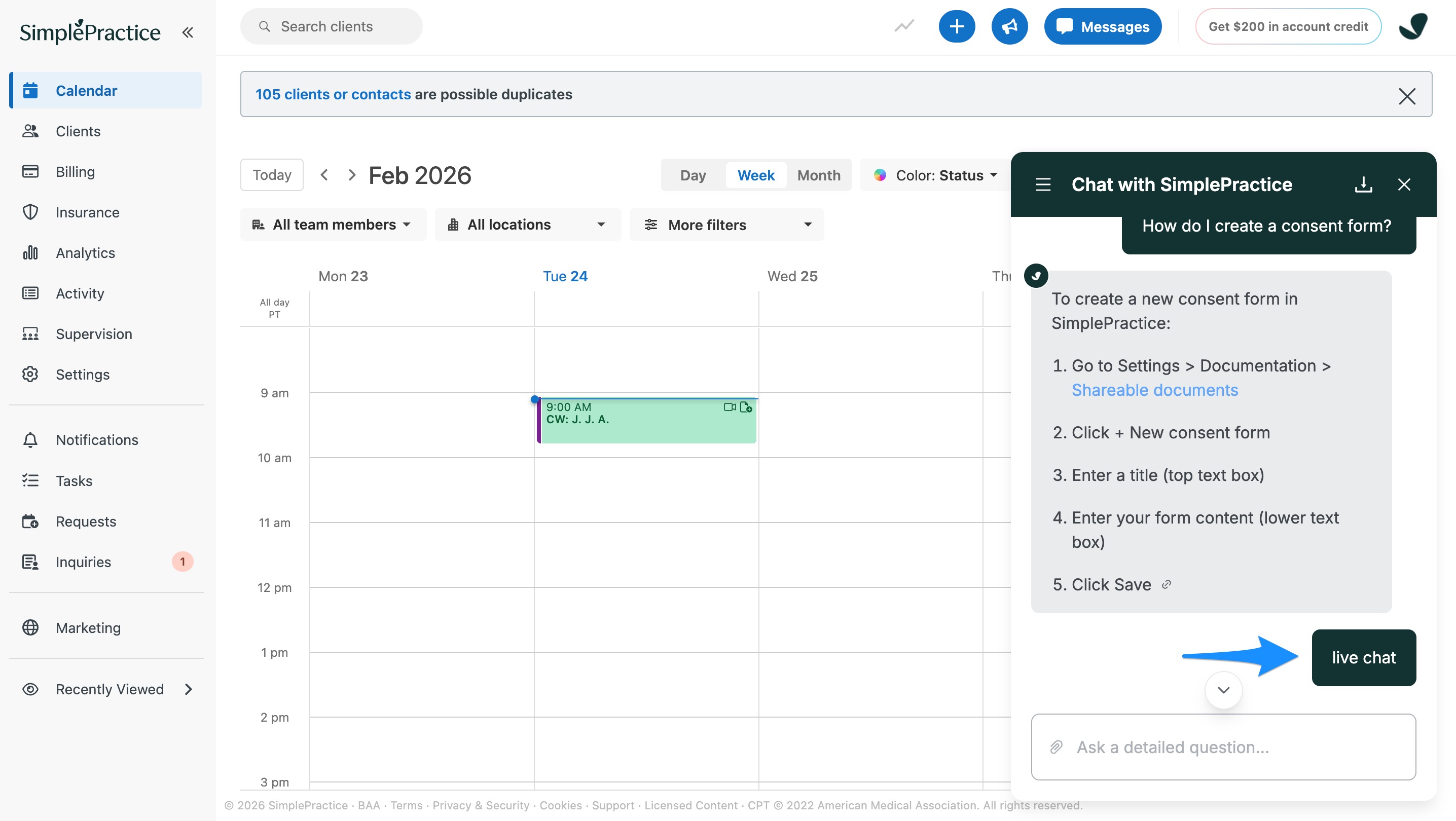Screen dimensions: 1456x821
Task: Open the Messages button
Action: (x=1103, y=26)
